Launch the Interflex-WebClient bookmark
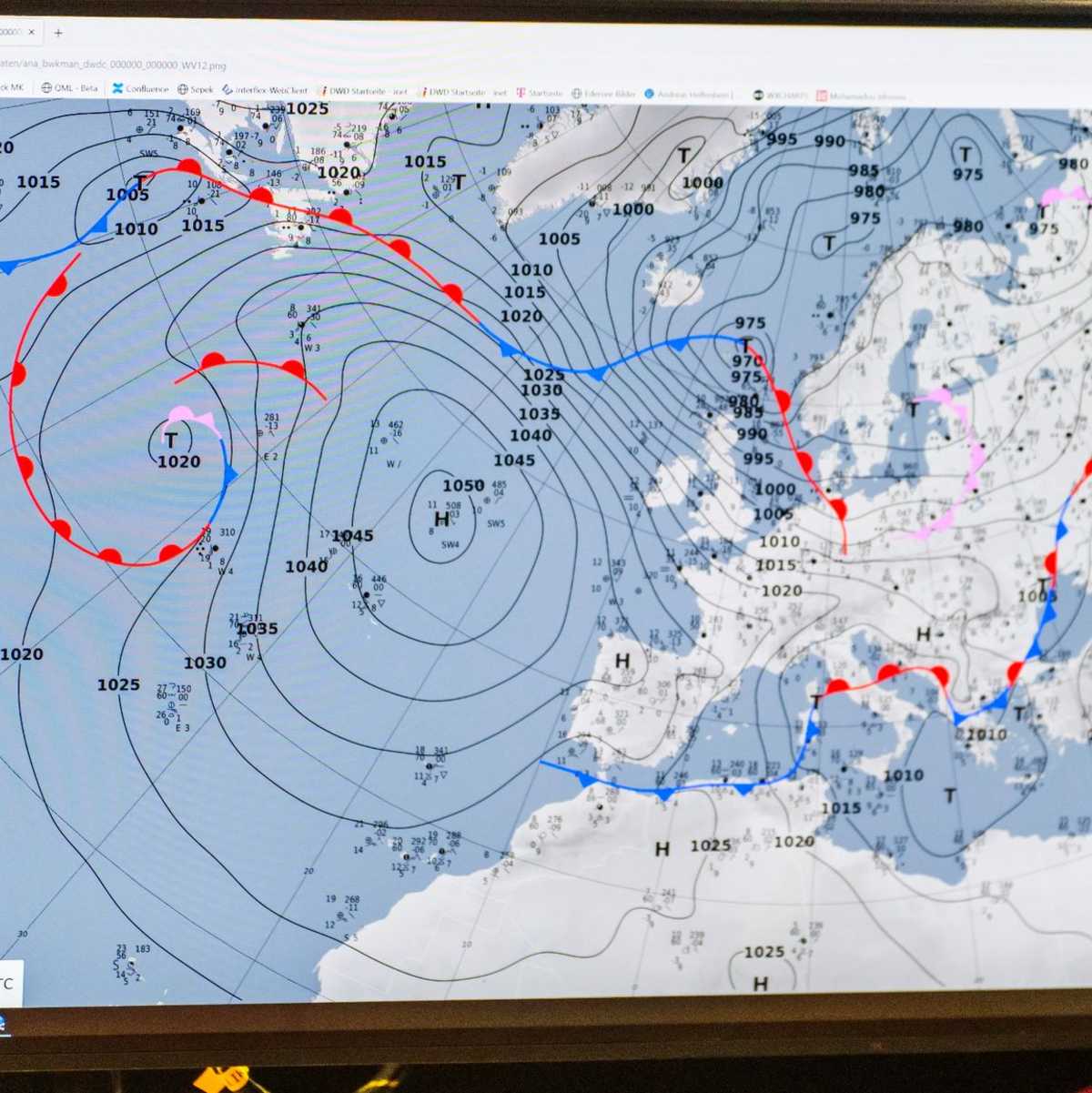 265,90
